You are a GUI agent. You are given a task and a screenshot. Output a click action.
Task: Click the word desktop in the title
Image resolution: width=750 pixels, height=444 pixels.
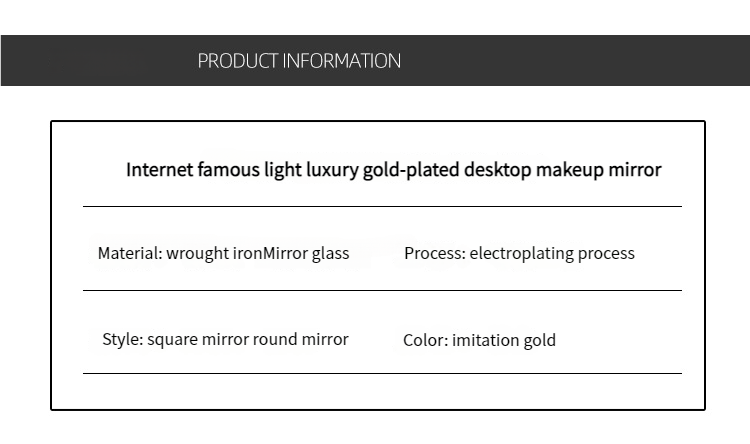(x=497, y=170)
